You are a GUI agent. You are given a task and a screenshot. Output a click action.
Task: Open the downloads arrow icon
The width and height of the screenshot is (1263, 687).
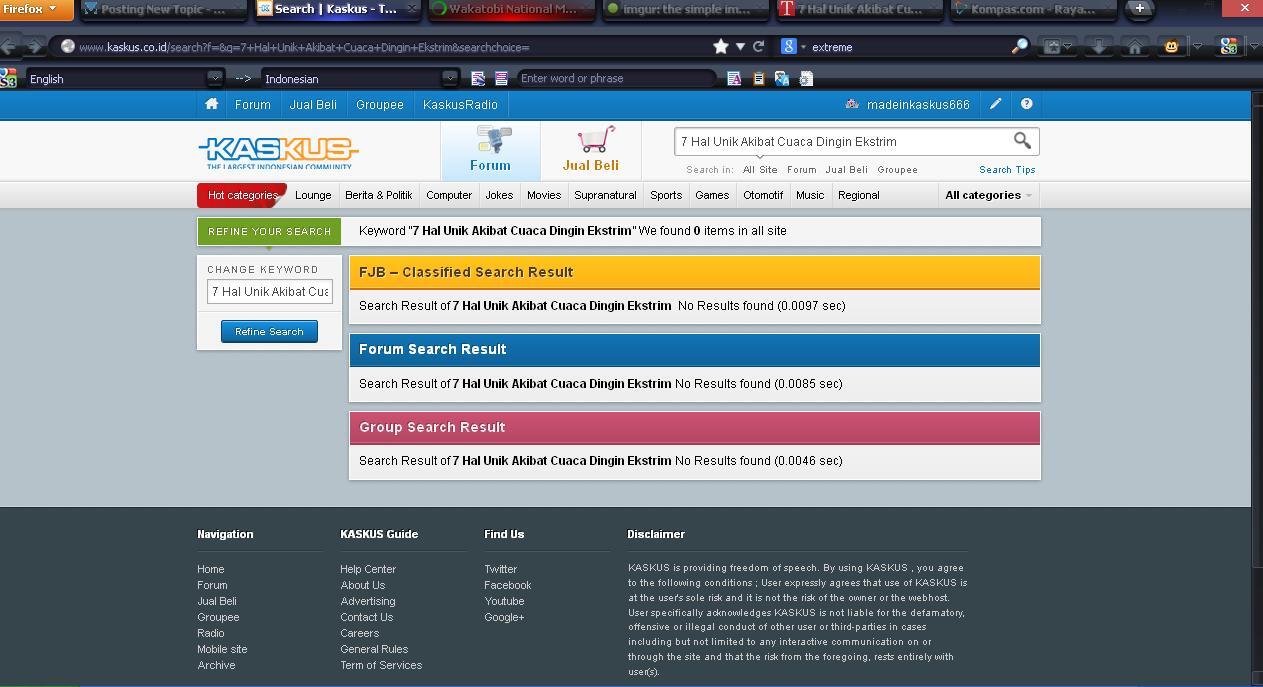tap(1098, 46)
